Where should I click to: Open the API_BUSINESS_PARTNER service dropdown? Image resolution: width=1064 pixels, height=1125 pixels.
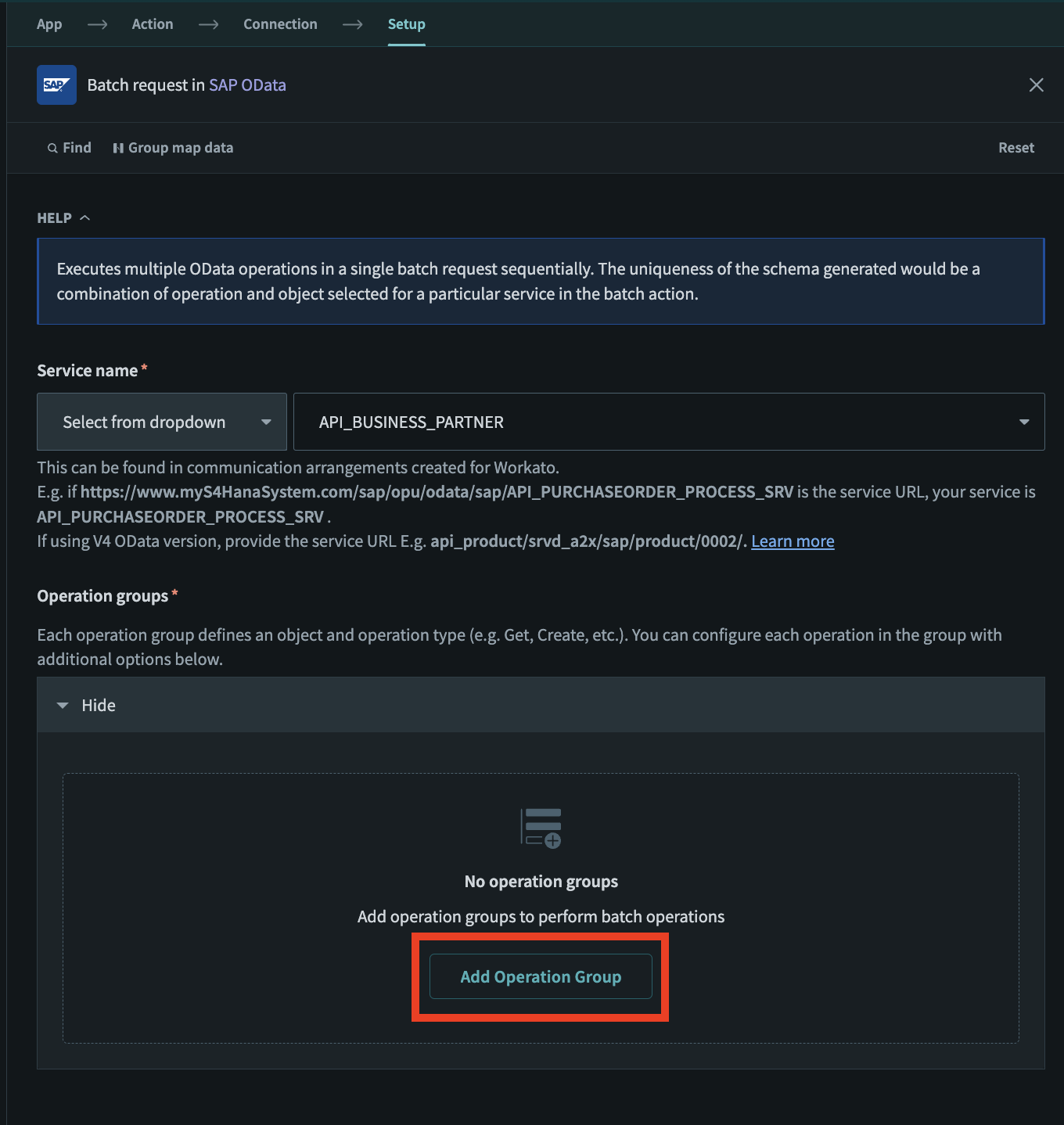point(669,422)
